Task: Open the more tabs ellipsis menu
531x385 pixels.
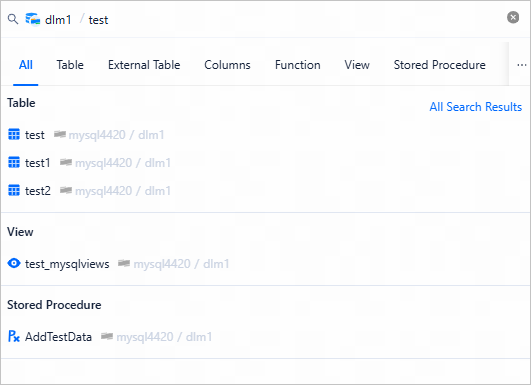Action: pos(522,65)
